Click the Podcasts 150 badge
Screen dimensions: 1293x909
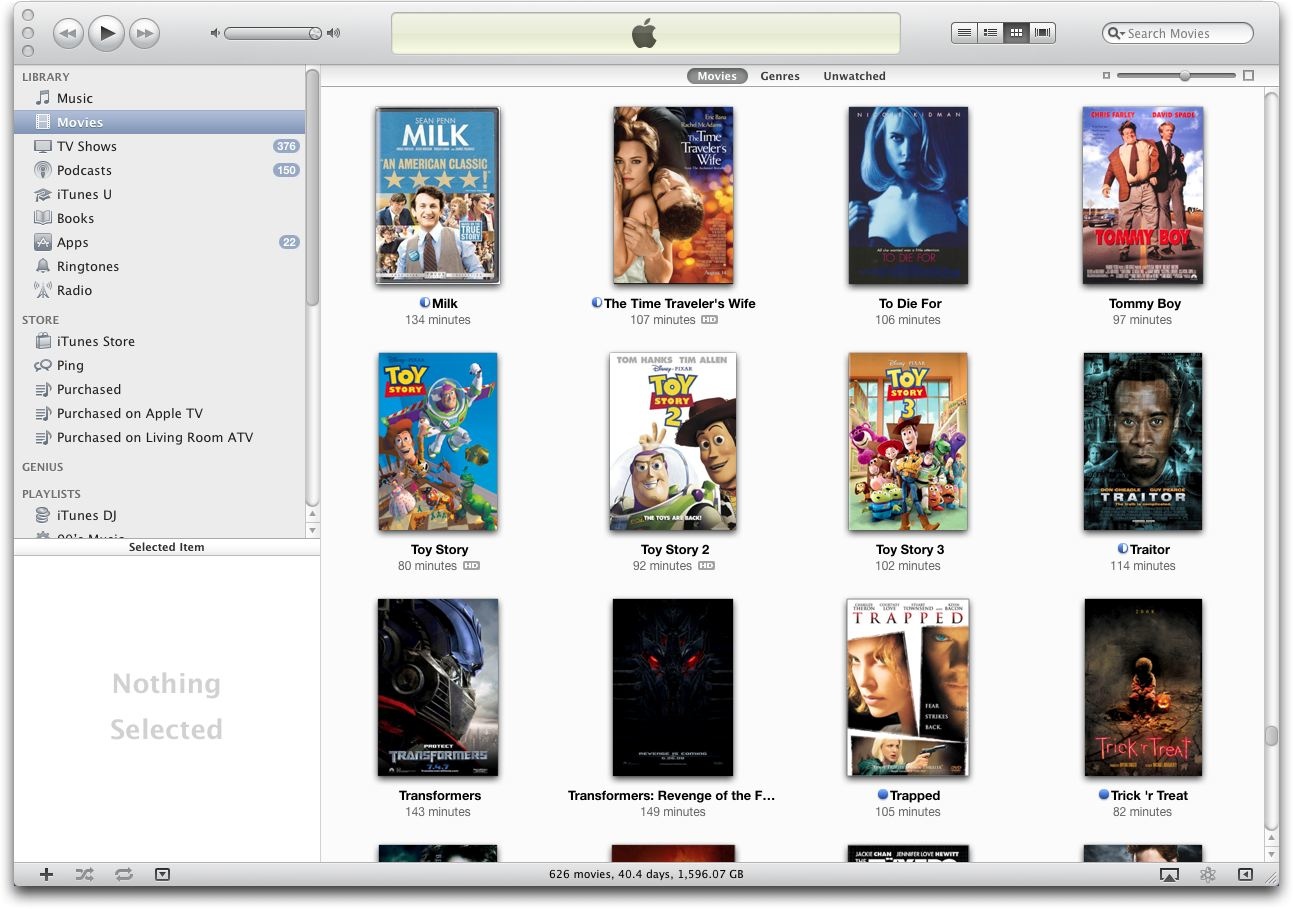click(x=286, y=170)
